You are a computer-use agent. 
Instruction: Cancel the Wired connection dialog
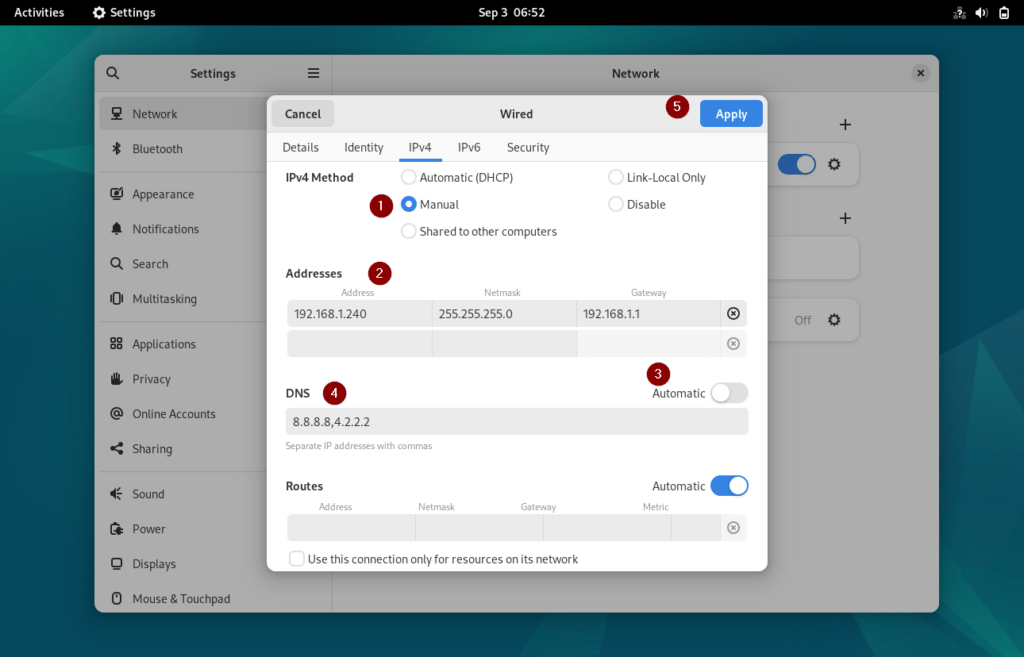(302, 113)
